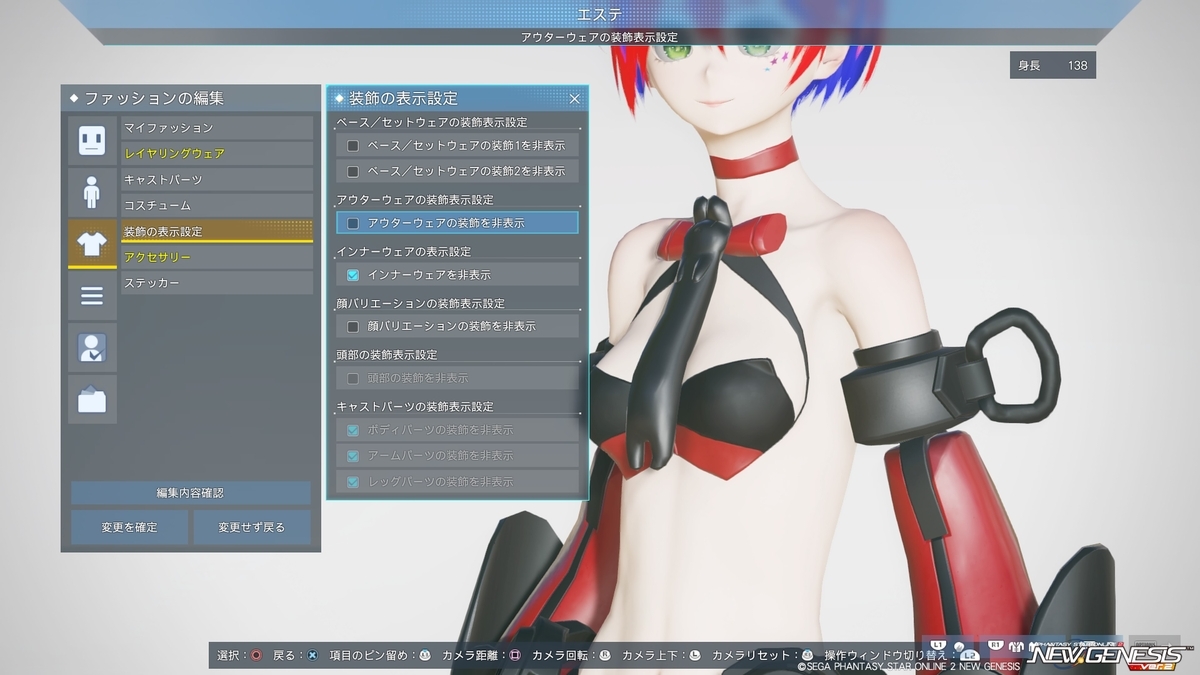Select the T-shirt fashion icon
This screenshot has height=675, width=1200.
(92, 244)
